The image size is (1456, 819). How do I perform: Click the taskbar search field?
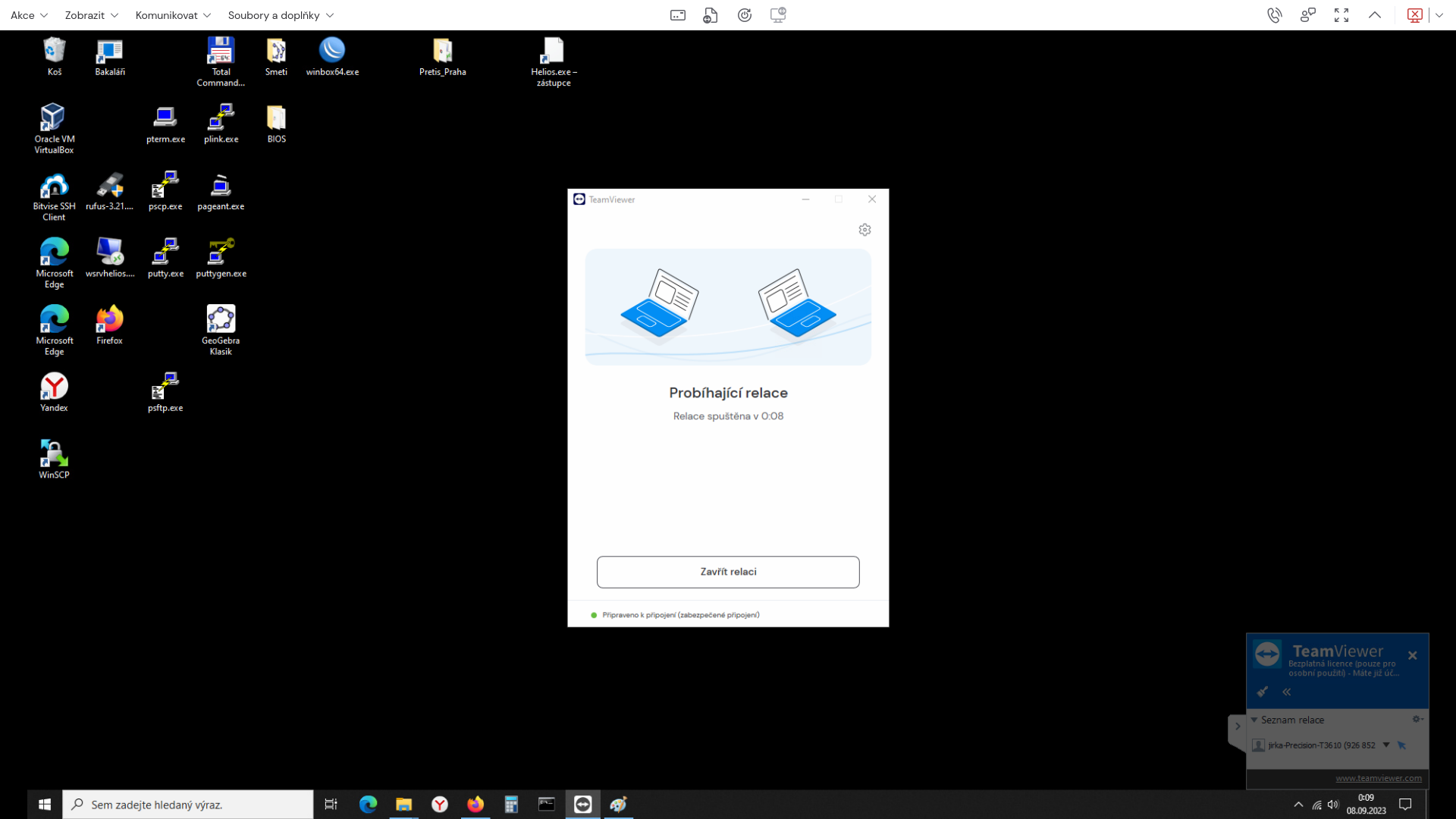pyautogui.click(x=187, y=805)
